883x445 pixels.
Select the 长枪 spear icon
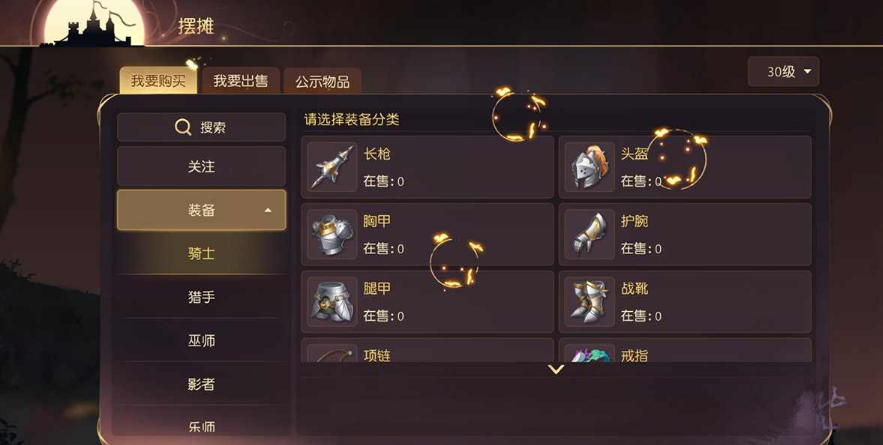coord(333,167)
